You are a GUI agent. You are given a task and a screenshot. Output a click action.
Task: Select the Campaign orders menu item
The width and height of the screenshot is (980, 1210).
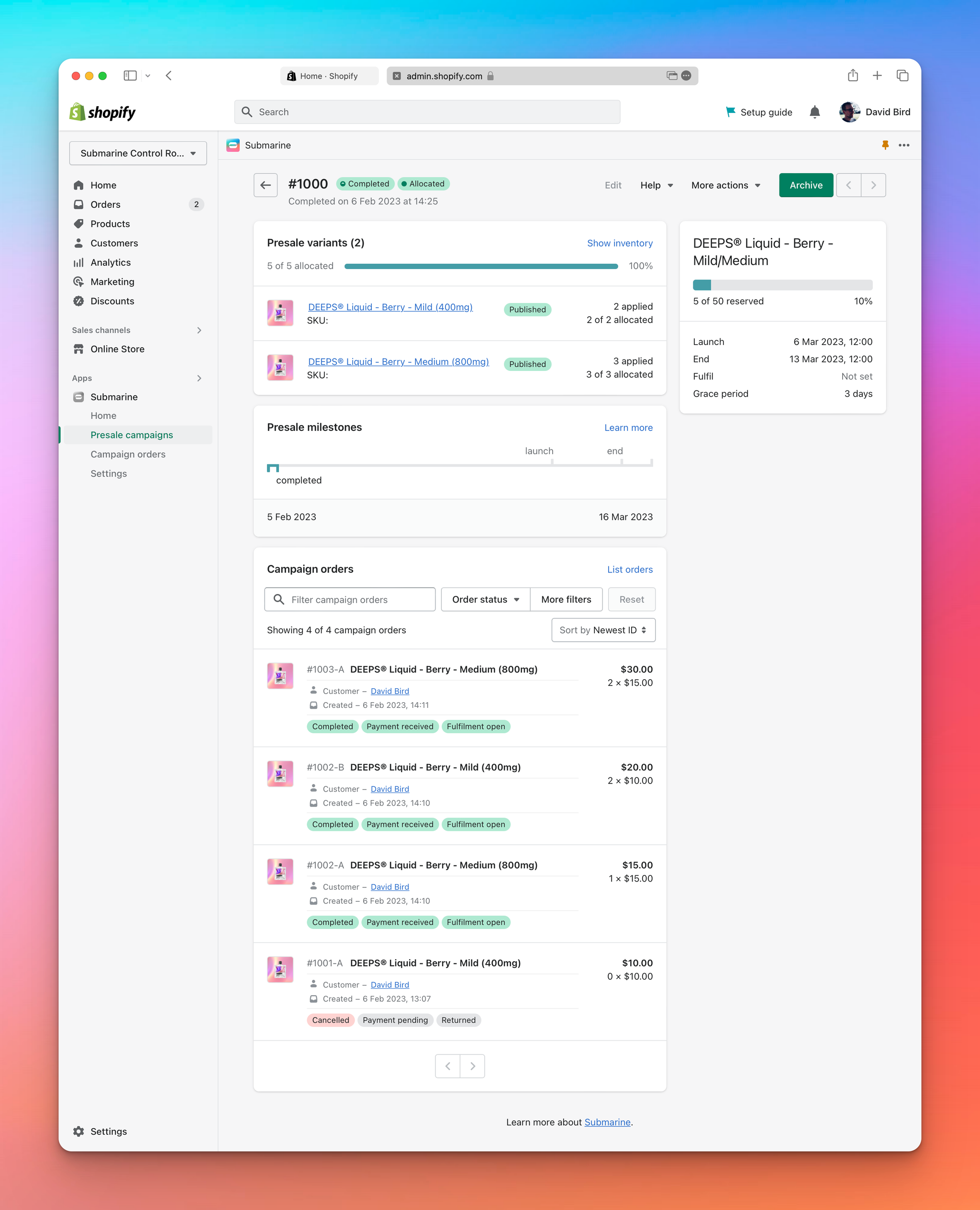point(128,454)
